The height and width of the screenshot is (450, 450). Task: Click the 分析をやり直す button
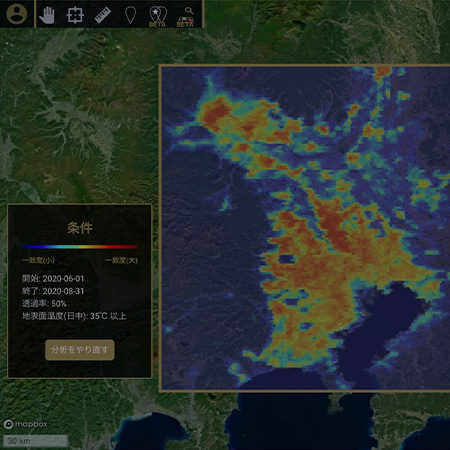tap(80, 350)
